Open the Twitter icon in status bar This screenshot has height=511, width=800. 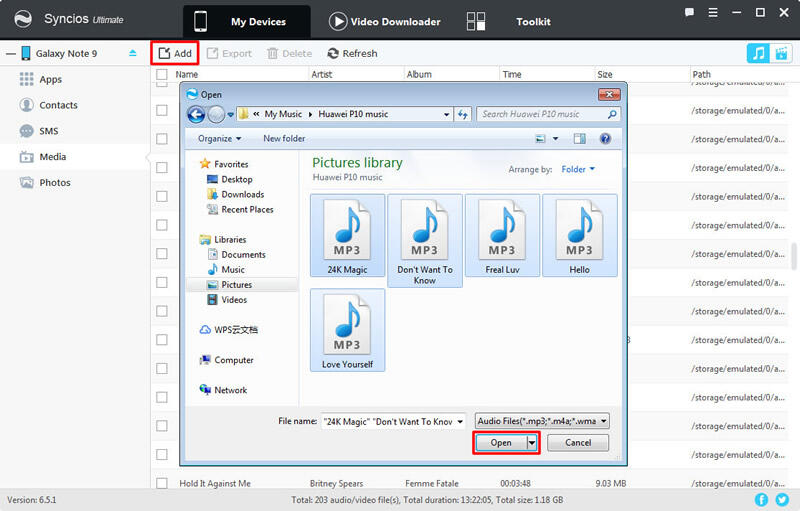781,499
